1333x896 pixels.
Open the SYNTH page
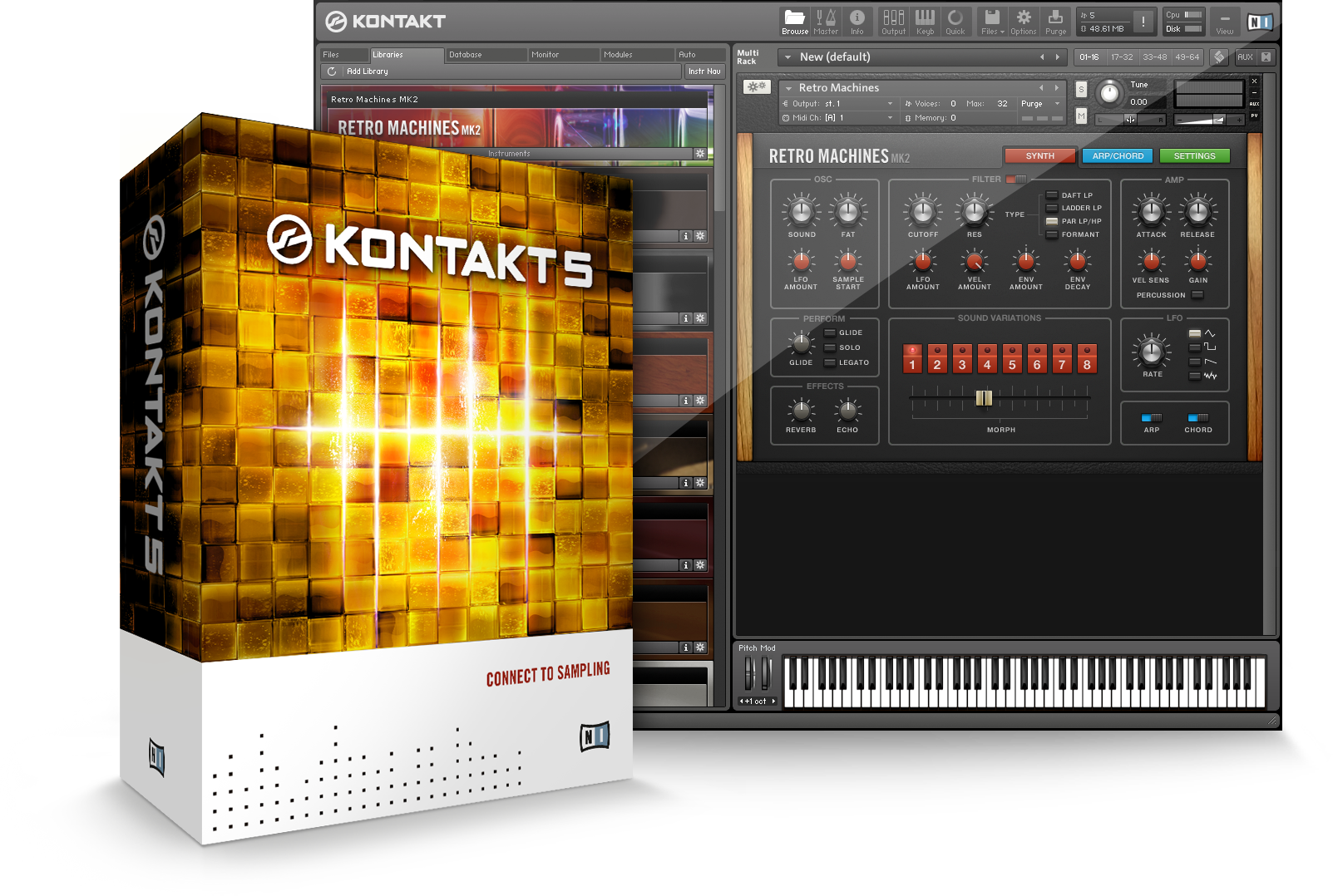point(1039,156)
